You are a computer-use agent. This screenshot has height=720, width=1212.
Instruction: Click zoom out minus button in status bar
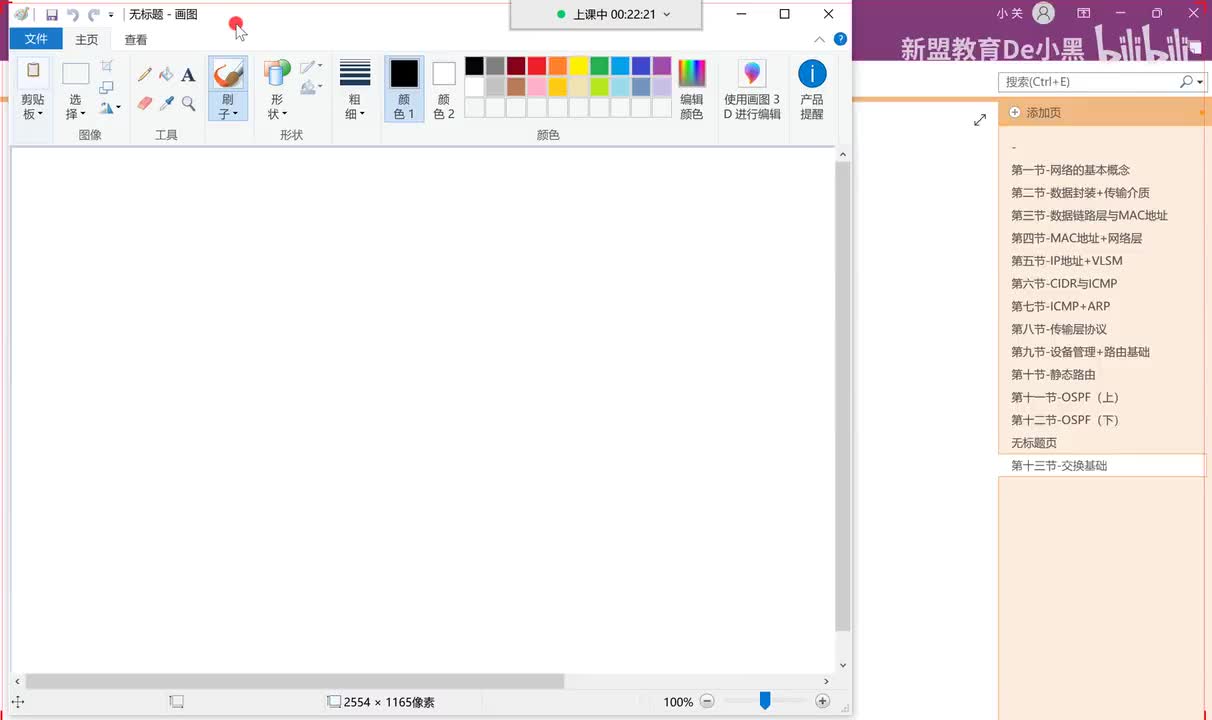pos(707,702)
